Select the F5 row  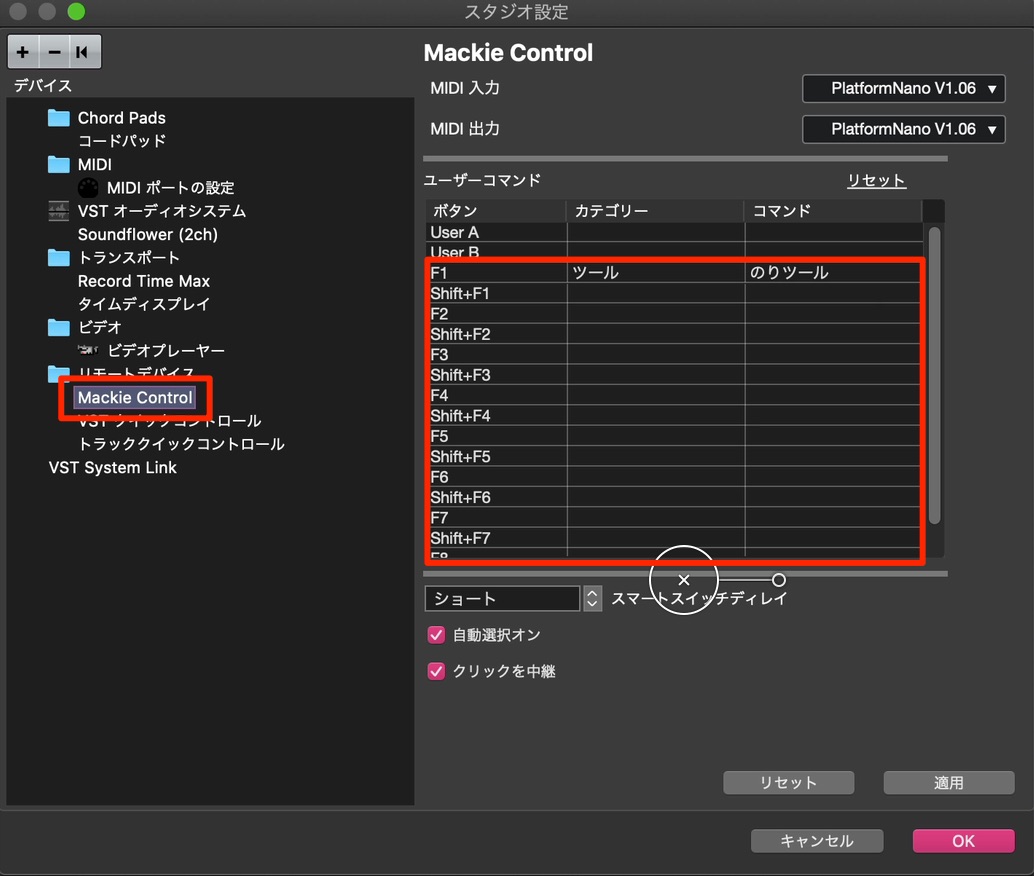point(674,437)
